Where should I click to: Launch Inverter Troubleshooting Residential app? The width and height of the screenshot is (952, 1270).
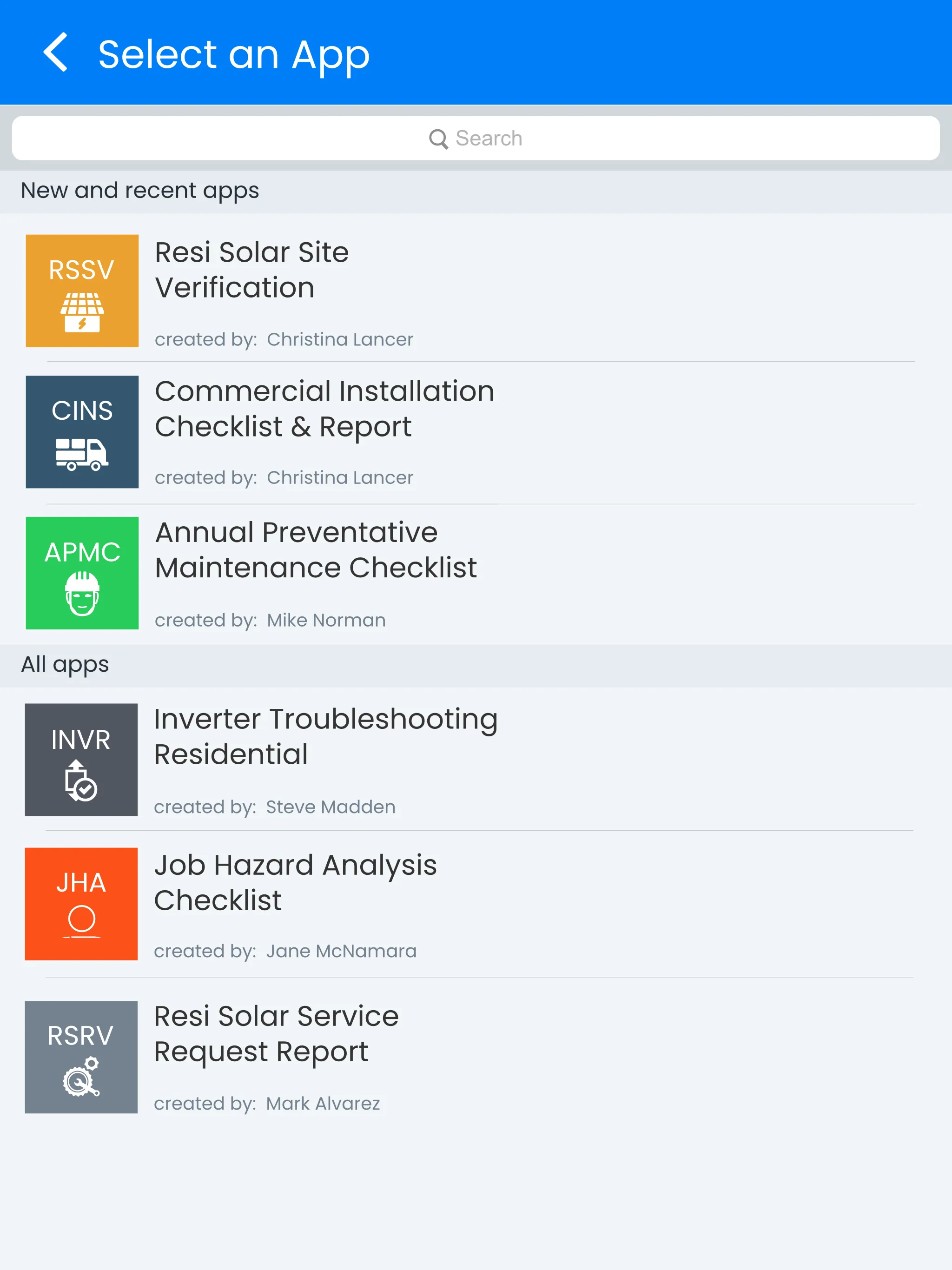pyautogui.click(x=325, y=737)
